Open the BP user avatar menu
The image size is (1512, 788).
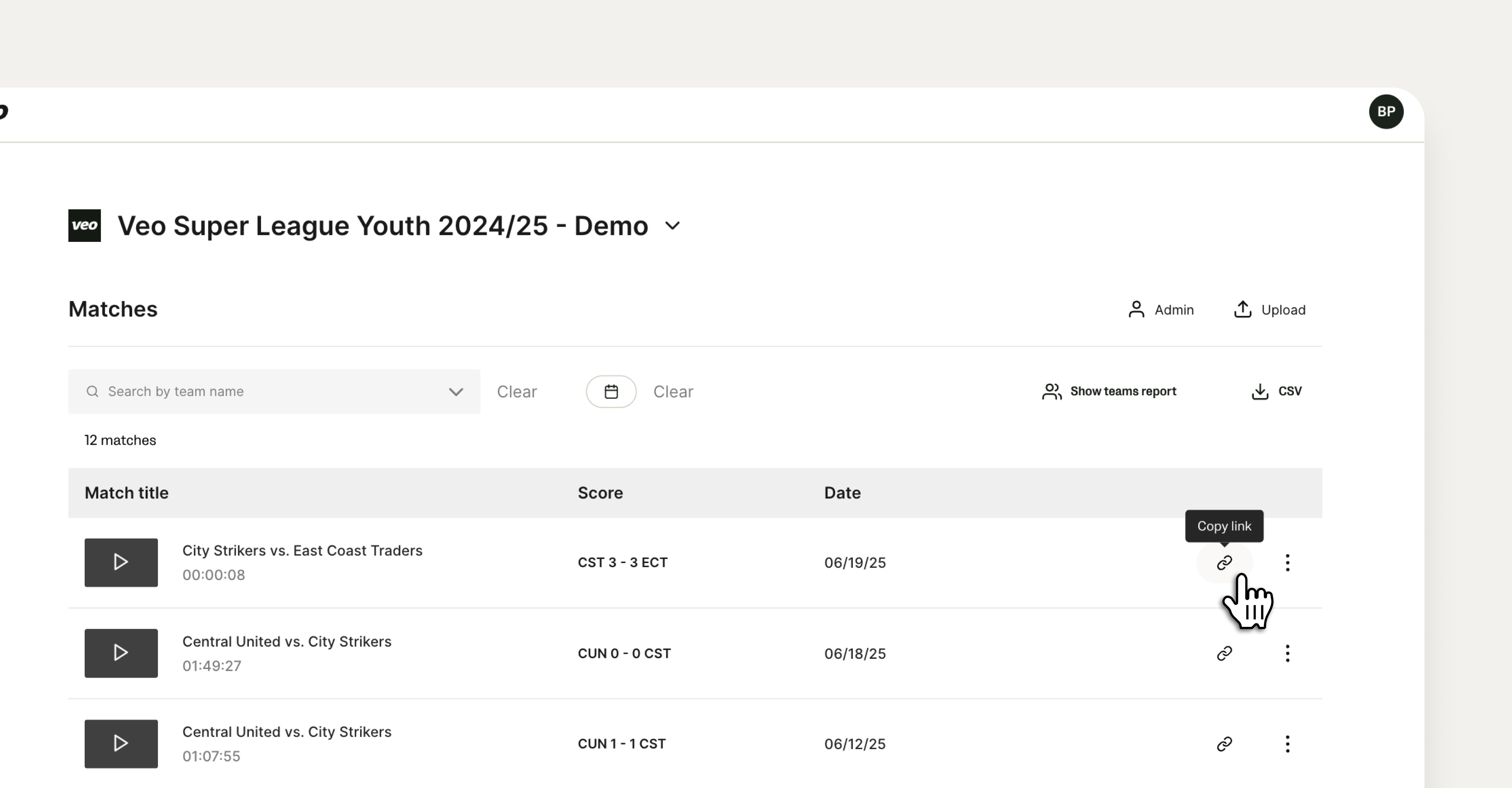[1386, 112]
